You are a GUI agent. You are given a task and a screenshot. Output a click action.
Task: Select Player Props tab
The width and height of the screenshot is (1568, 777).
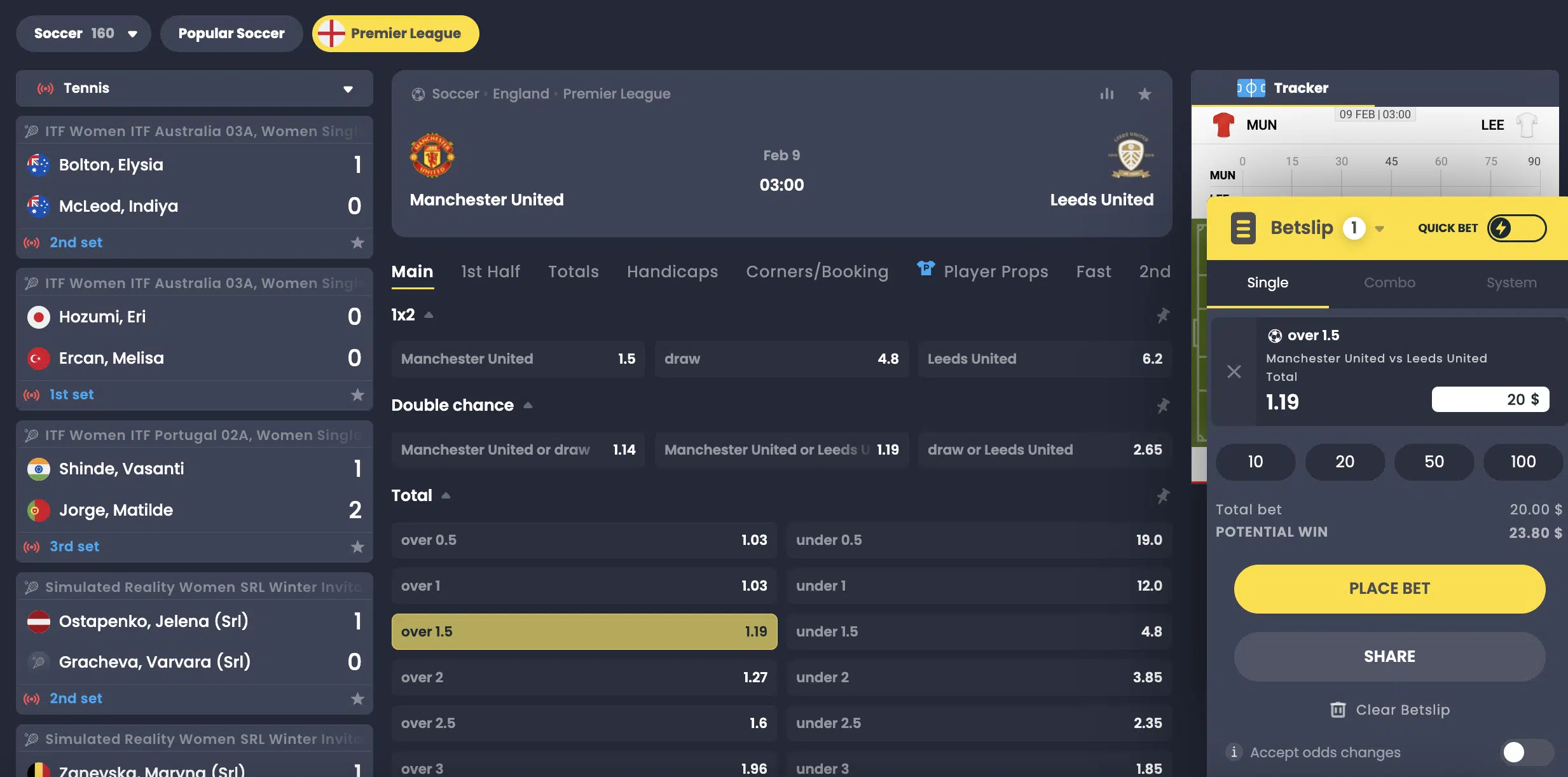click(x=982, y=272)
